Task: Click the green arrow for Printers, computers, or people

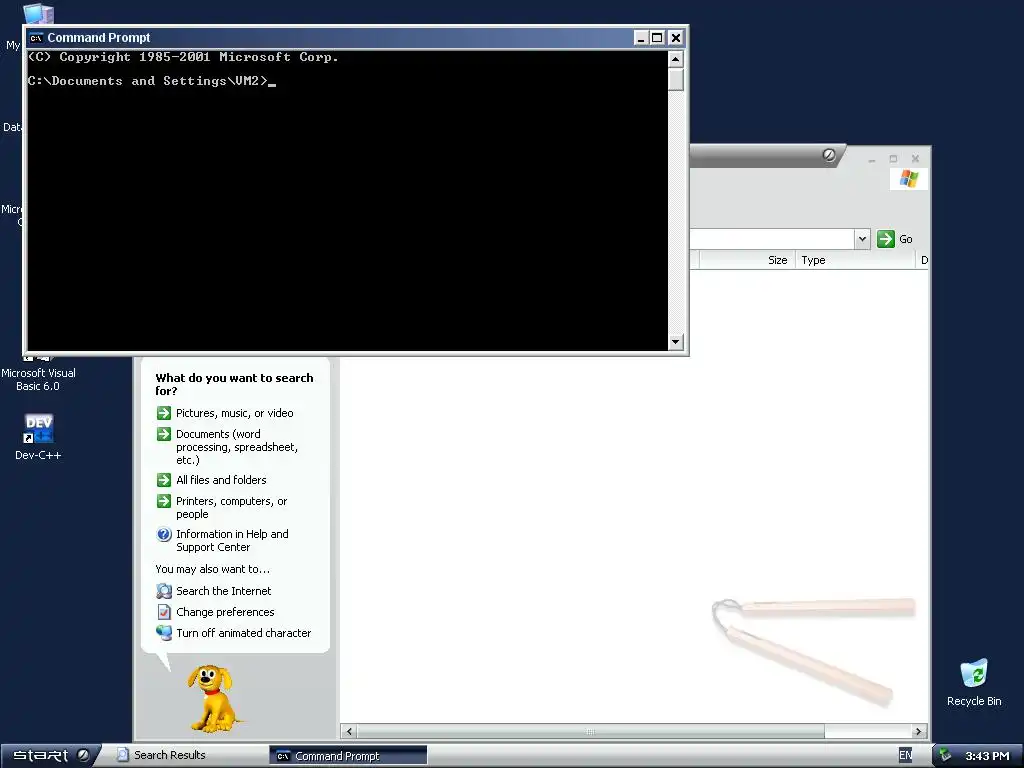Action: tap(164, 501)
